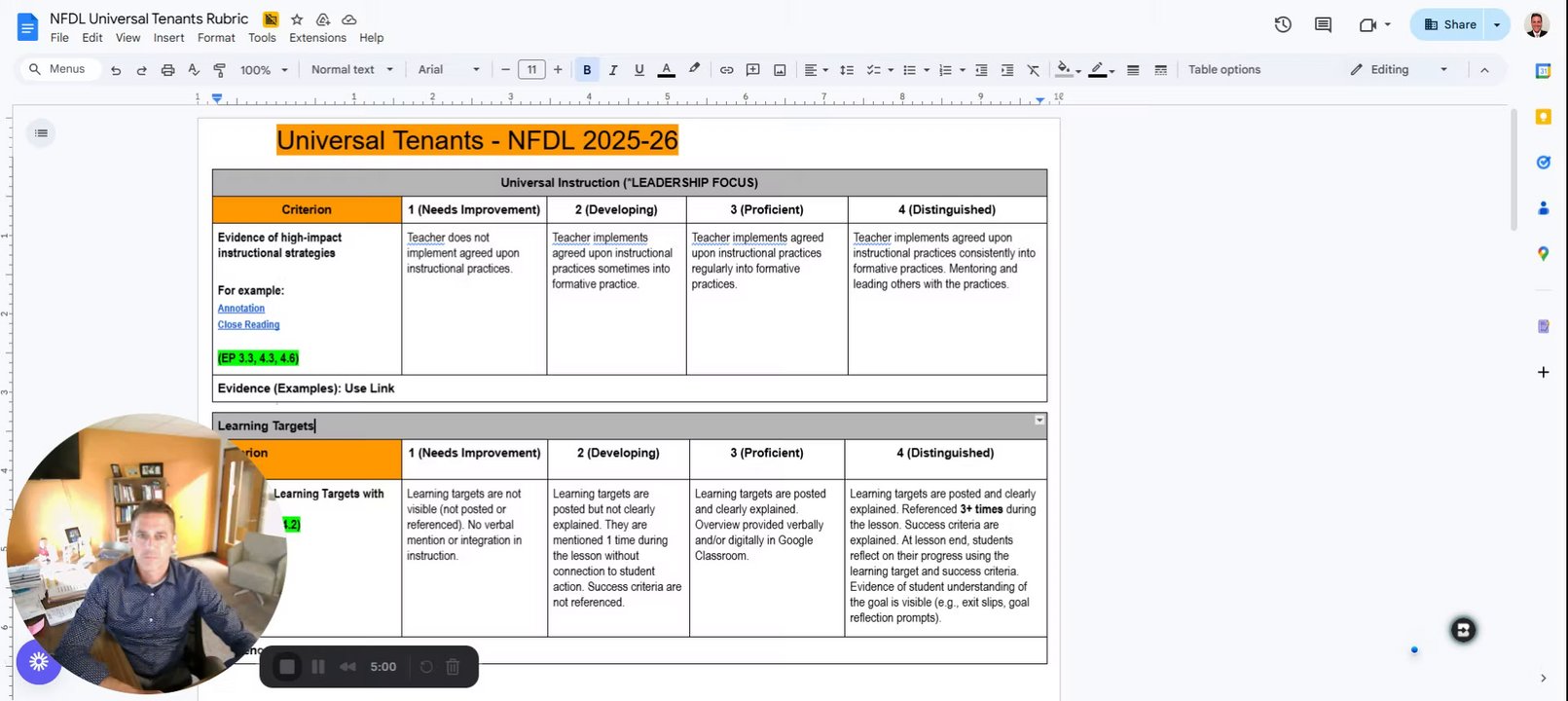
Task: Open the numbered list options dropdown arrow
Action: click(x=963, y=70)
